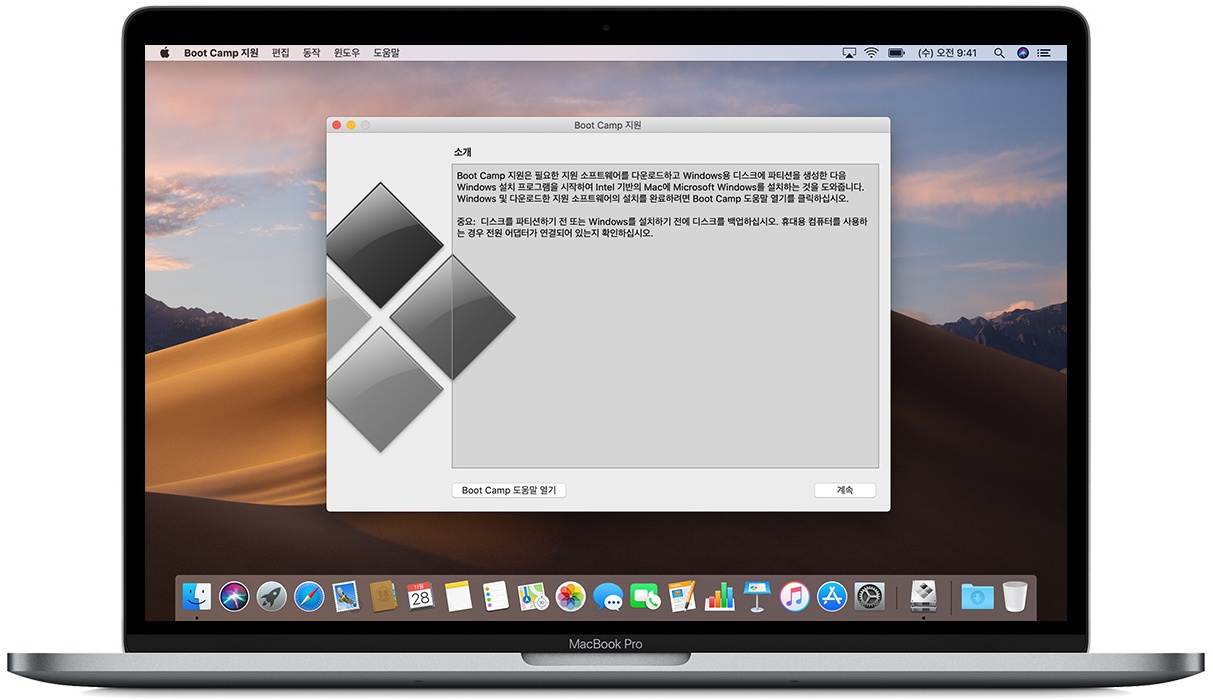
Task: Close the Boot Camp 지원 window
Action: 337,125
